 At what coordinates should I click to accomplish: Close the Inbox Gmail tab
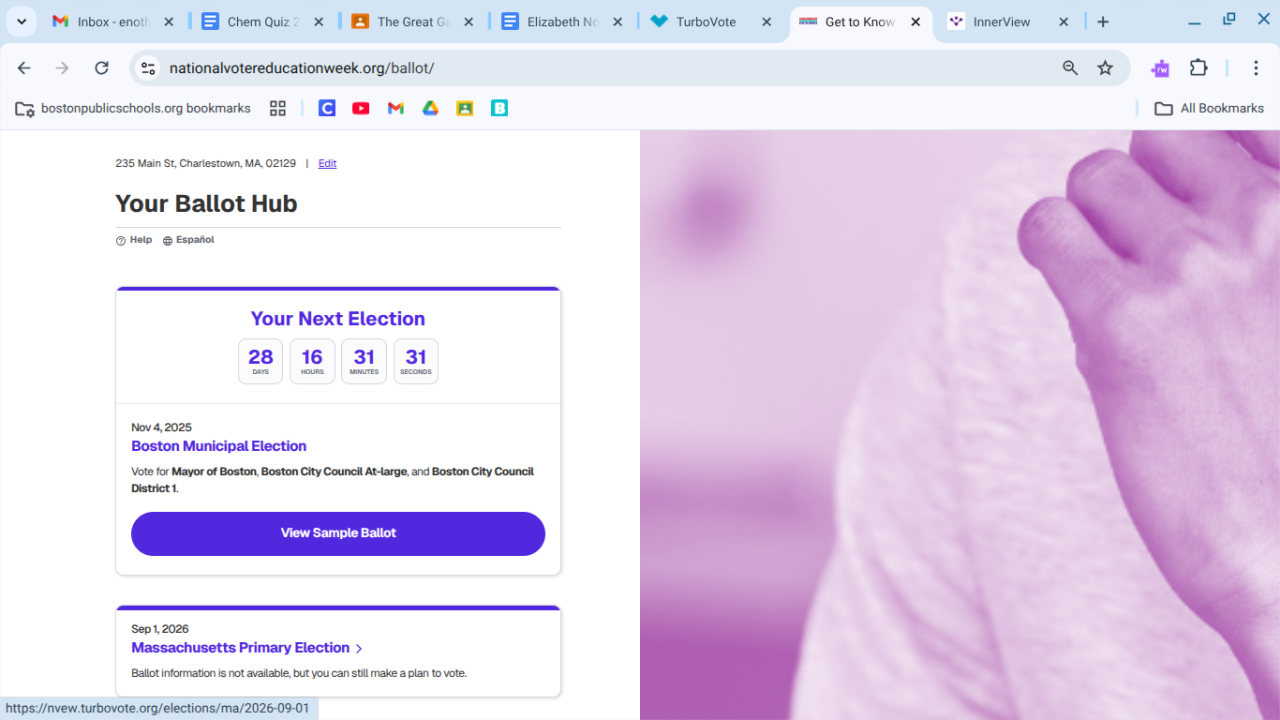[x=168, y=22]
